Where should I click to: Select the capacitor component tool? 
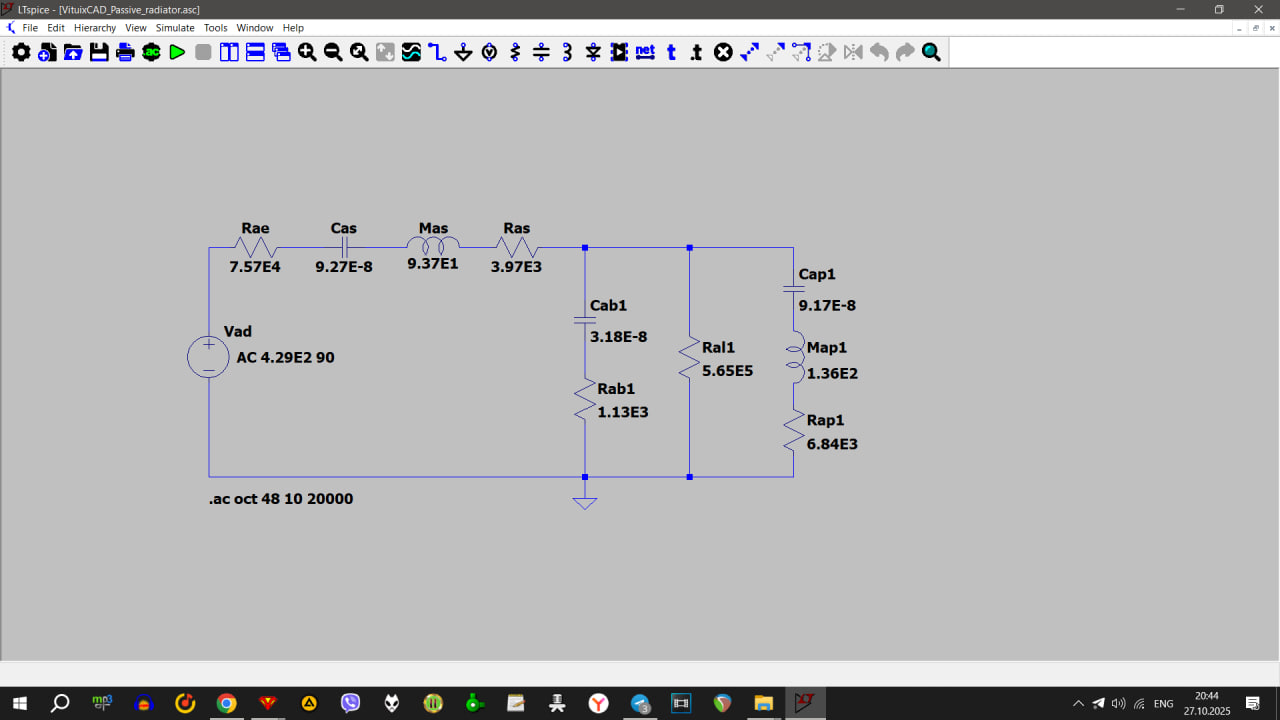541,52
